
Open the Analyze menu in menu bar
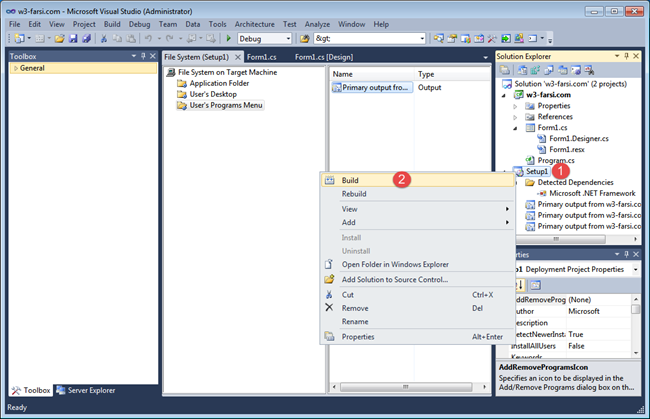(x=317, y=24)
